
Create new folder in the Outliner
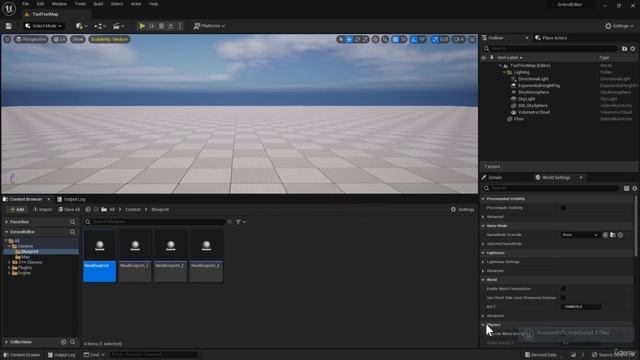coord(624,49)
